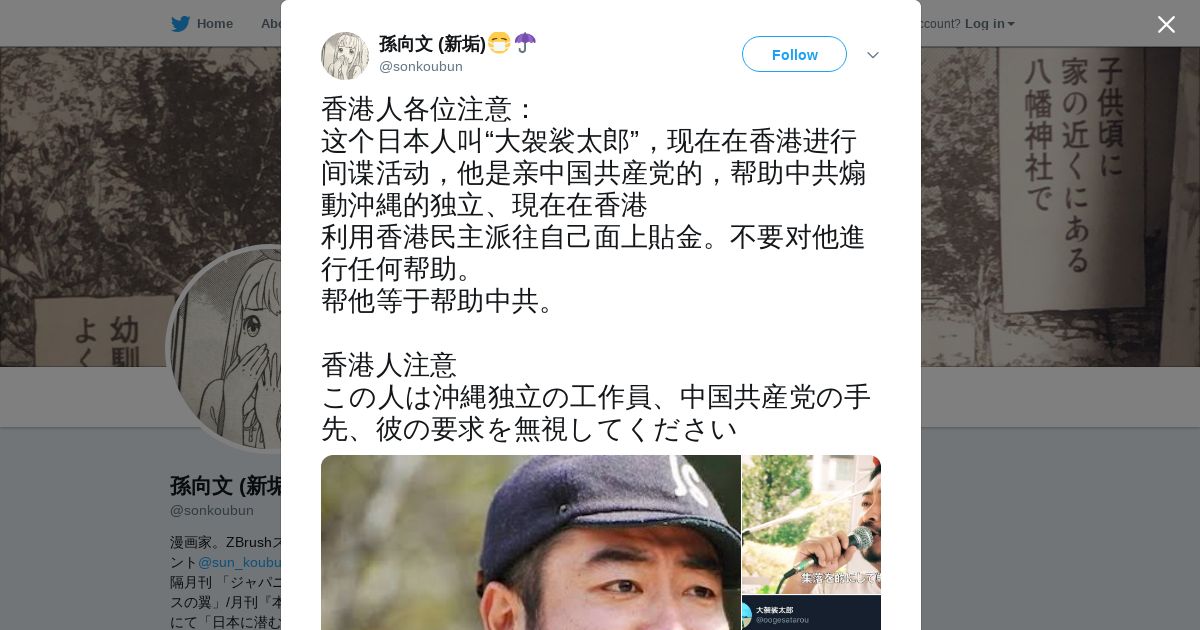This screenshot has width=1200, height=630.
Task: Click the @sun_koubun mention in profile bio
Action: click(x=240, y=562)
